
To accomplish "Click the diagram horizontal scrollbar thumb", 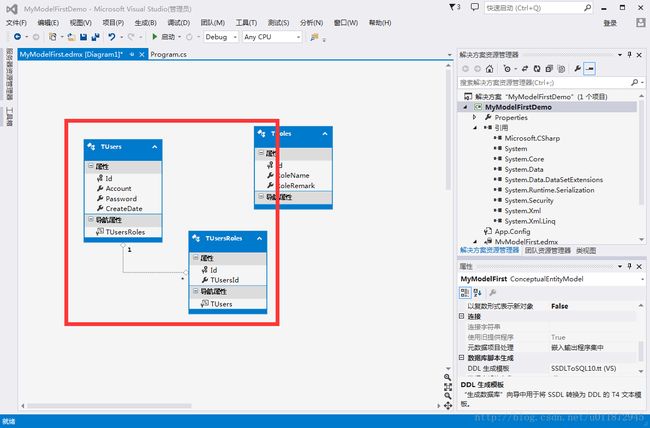I will click(x=109, y=406).
